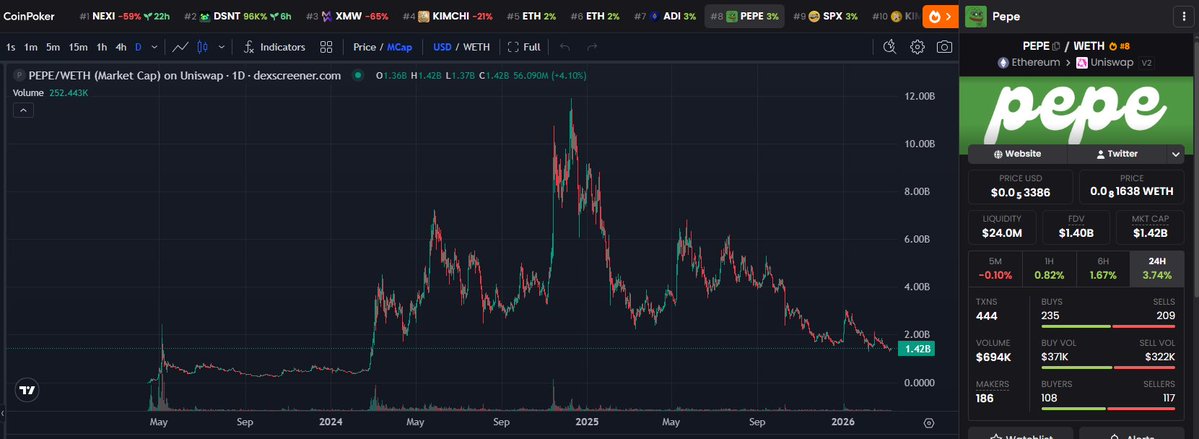The image size is (1199, 439).
Task: Click the orange trending fire button
Action: (941, 16)
